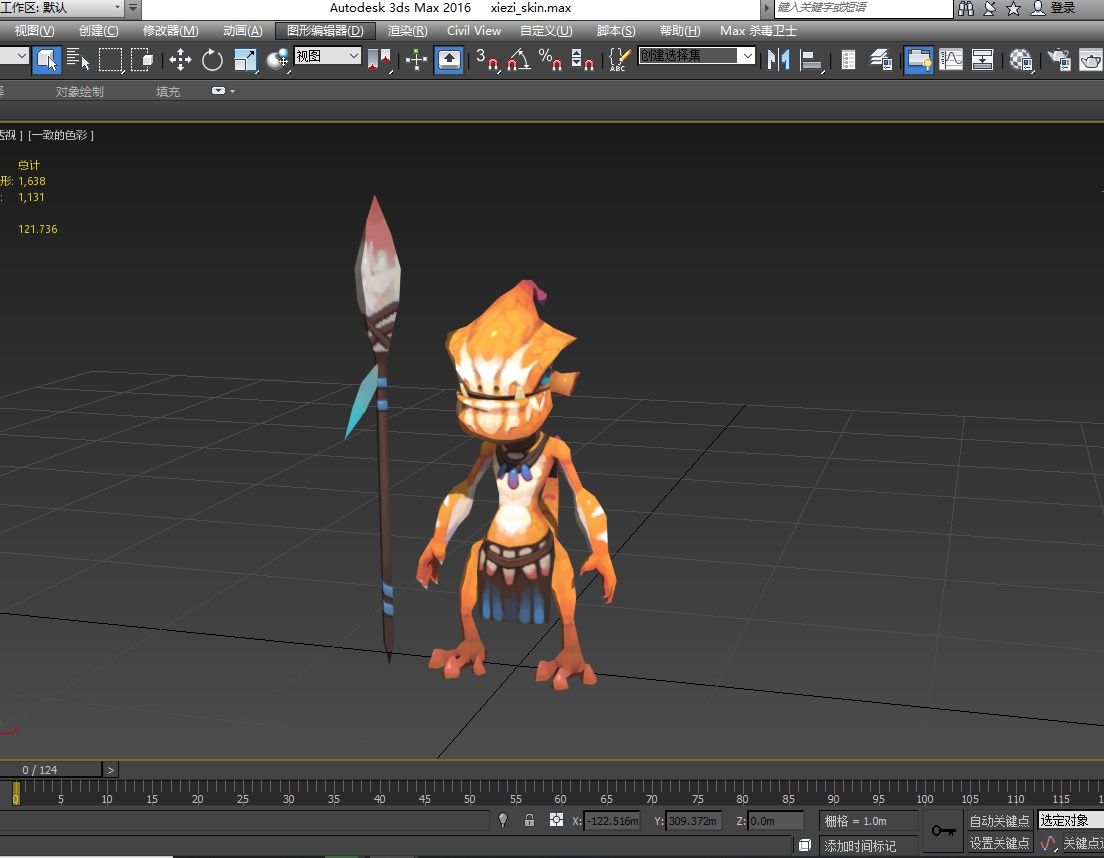Click the 设置关键点 button

tap(999, 843)
